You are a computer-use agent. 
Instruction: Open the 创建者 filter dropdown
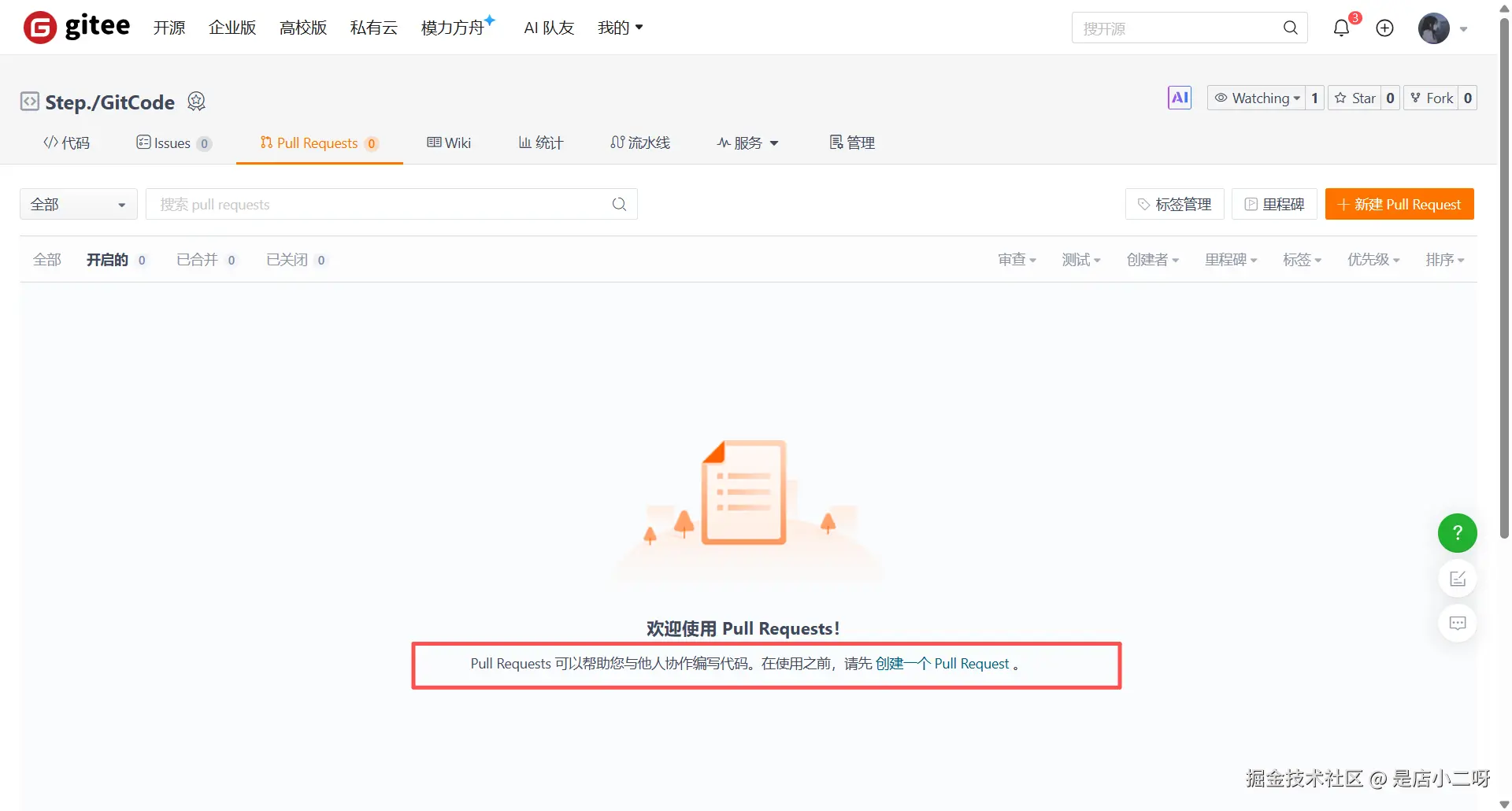point(1153,260)
